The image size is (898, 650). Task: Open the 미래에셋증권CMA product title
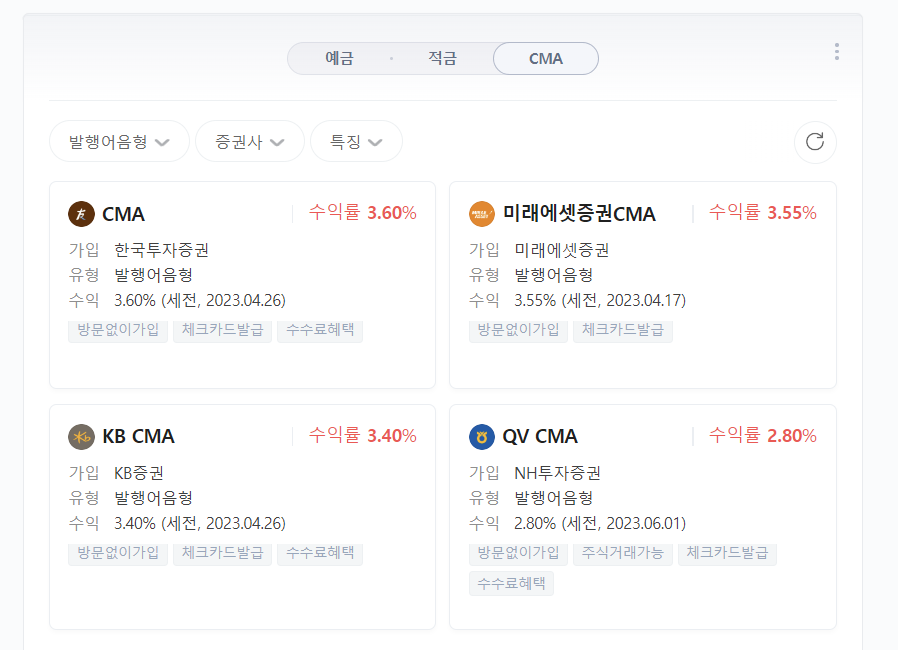(579, 214)
